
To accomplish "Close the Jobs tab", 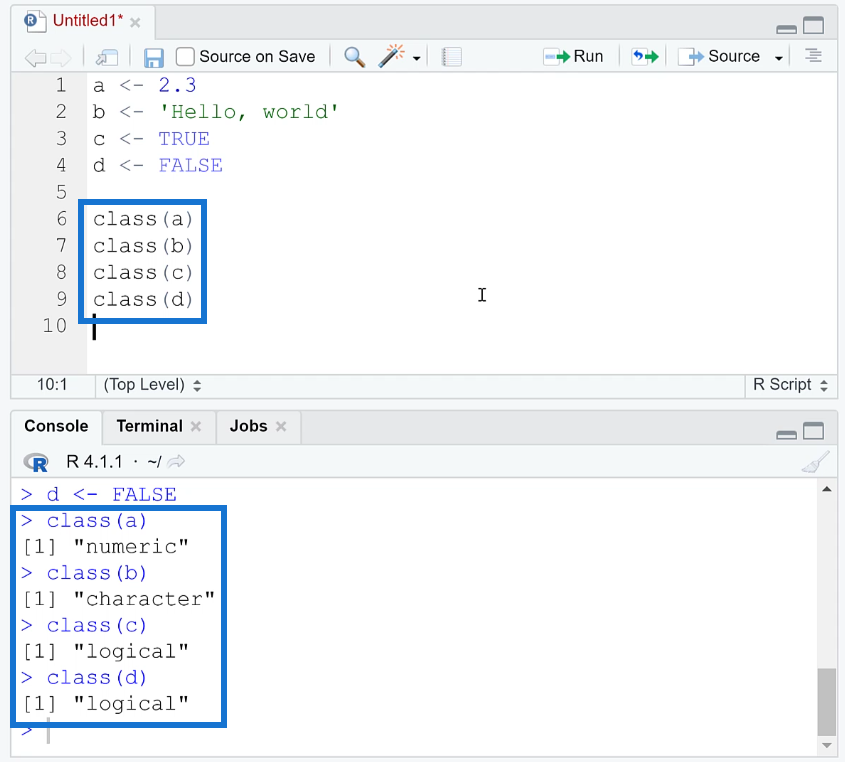I will [281, 427].
